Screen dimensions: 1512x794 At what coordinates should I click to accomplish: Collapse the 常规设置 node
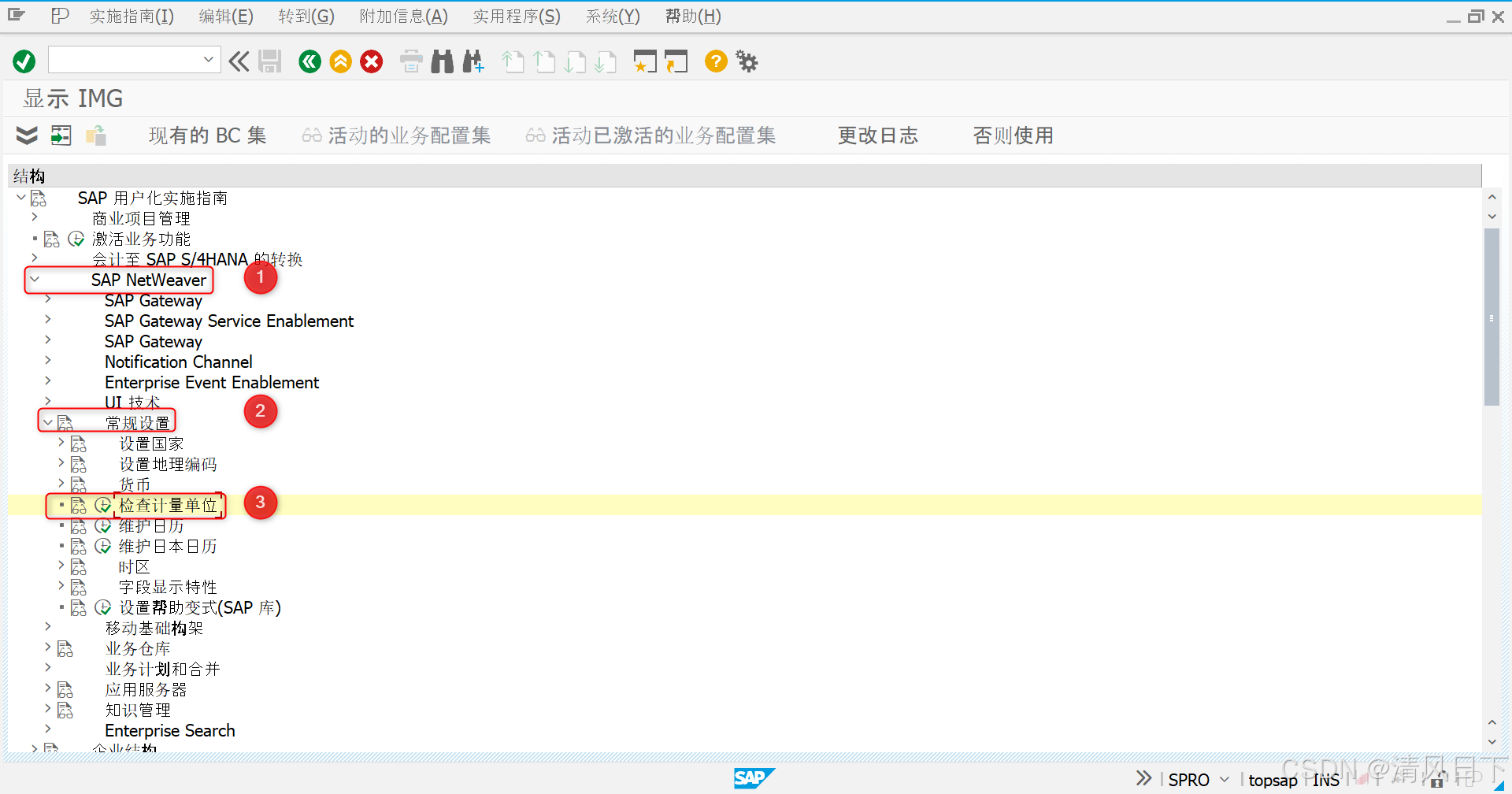(48, 422)
